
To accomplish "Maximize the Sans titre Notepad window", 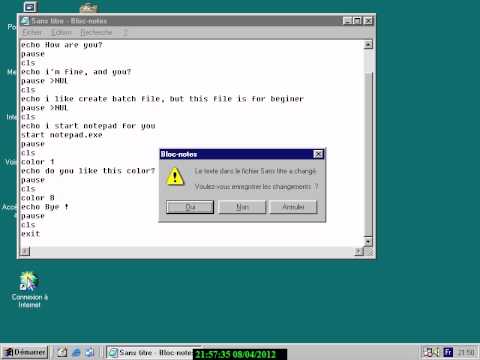I will pos(357,21).
